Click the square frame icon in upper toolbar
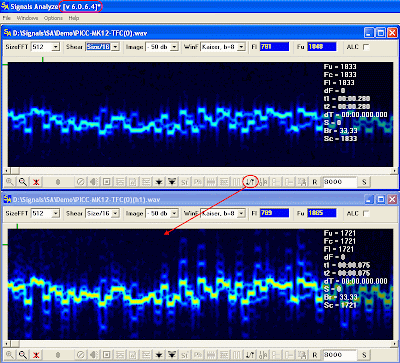This screenshot has height=363, width=400. (x=107, y=182)
